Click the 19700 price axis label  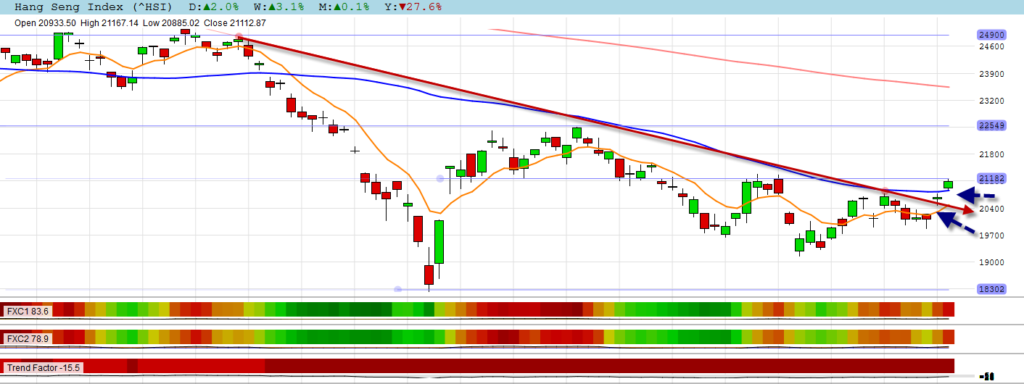[991, 235]
